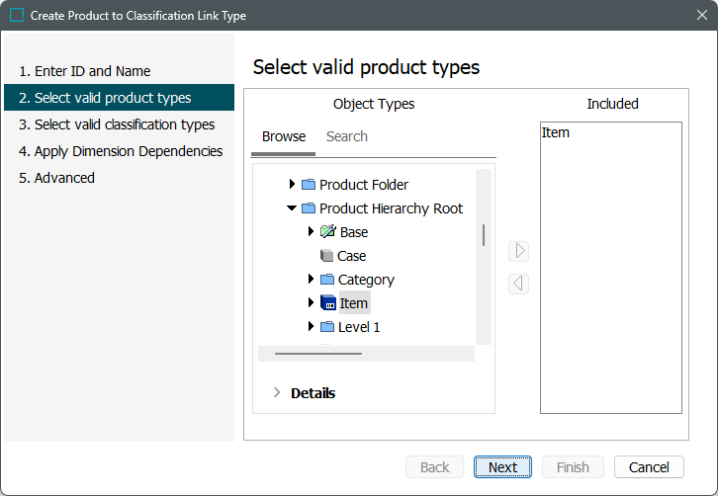This screenshot has width=718, height=496.
Task: Click the Next button
Action: (x=503, y=467)
